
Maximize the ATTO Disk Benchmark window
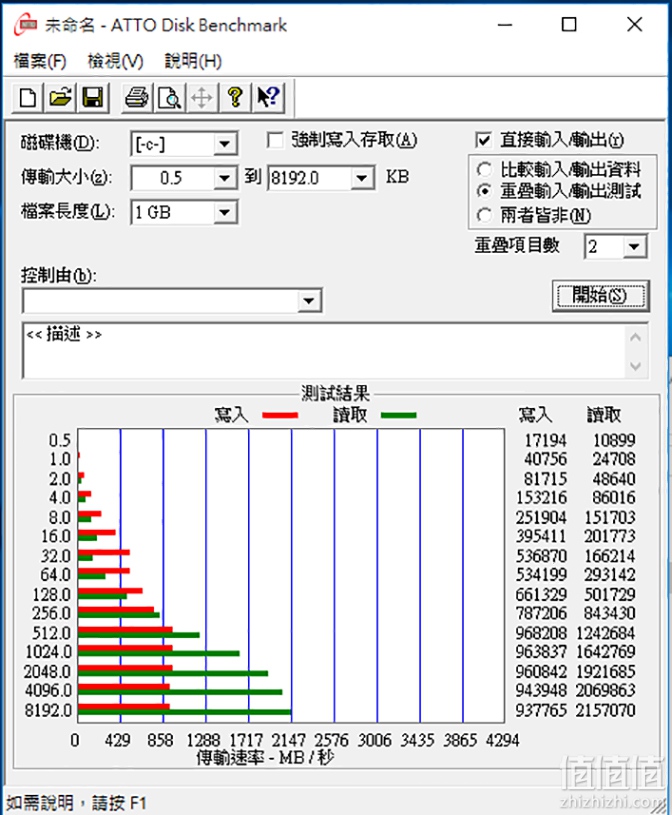click(x=569, y=25)
